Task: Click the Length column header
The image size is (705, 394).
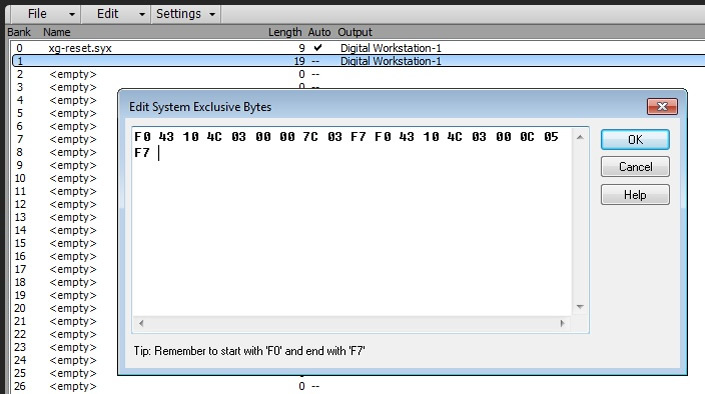Action: (285, 32)
